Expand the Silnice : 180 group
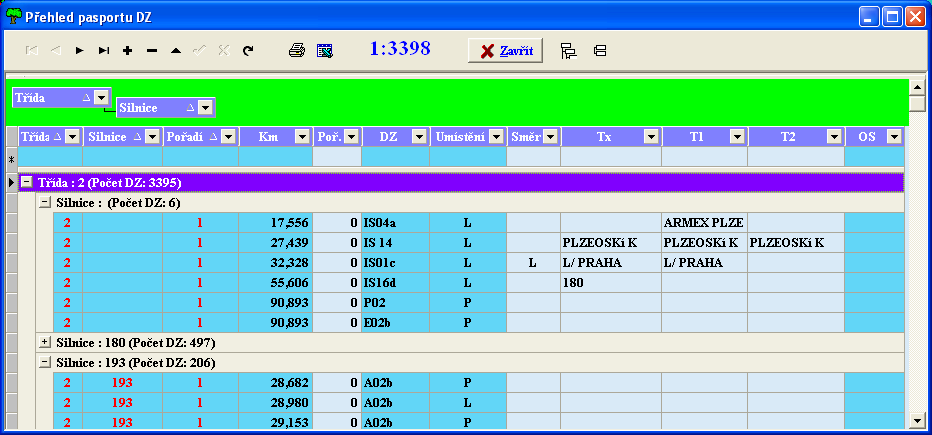The height and width of the screenshot is (435, 932). (45, 342)
